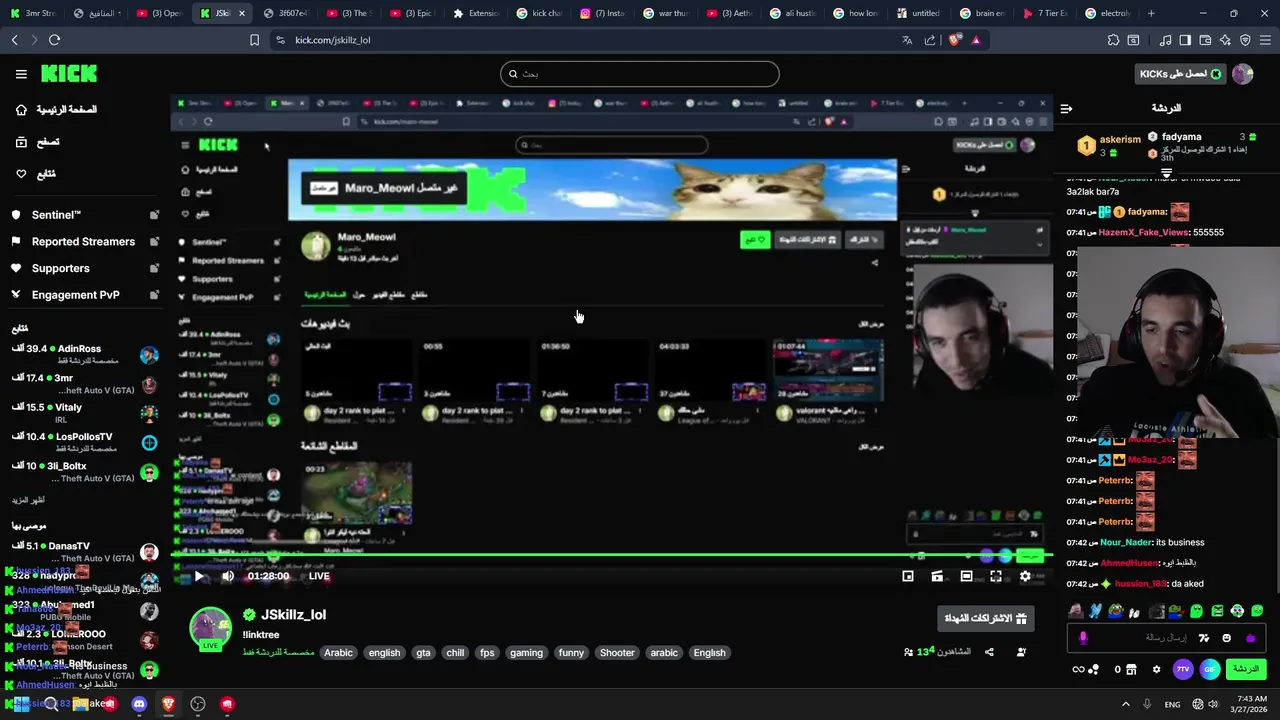Open the Following heart page

(x=36, y=174)
